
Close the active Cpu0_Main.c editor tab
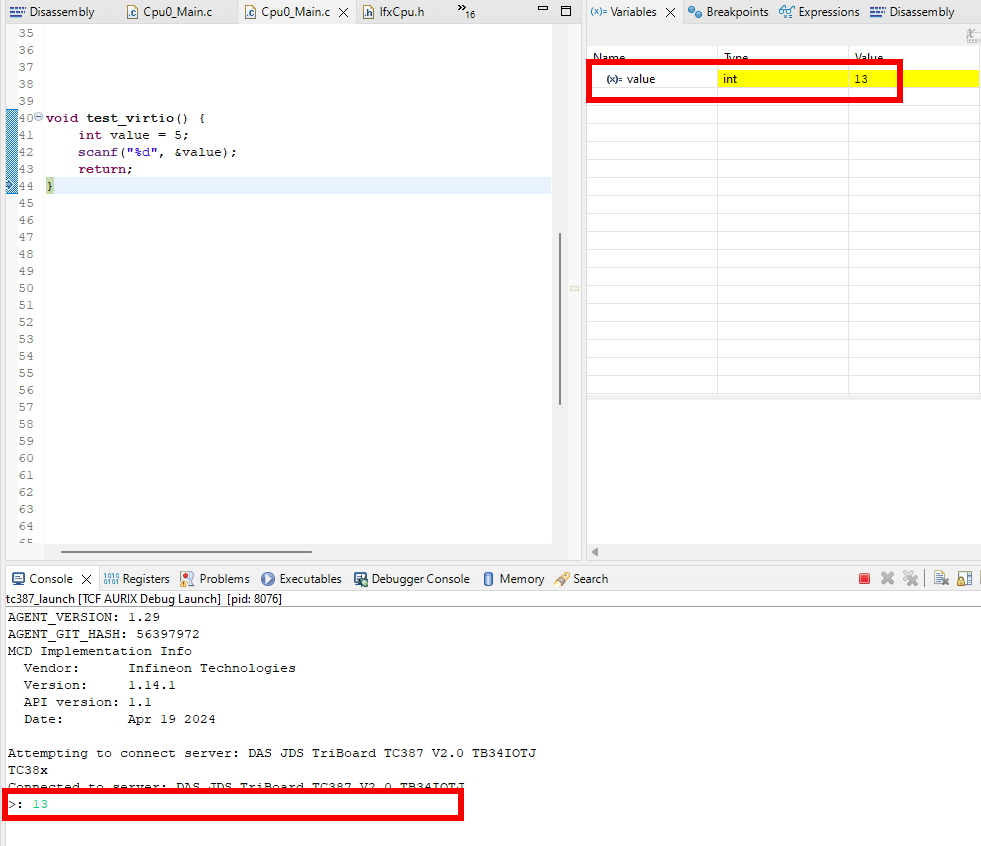click(x=344, y=13)
